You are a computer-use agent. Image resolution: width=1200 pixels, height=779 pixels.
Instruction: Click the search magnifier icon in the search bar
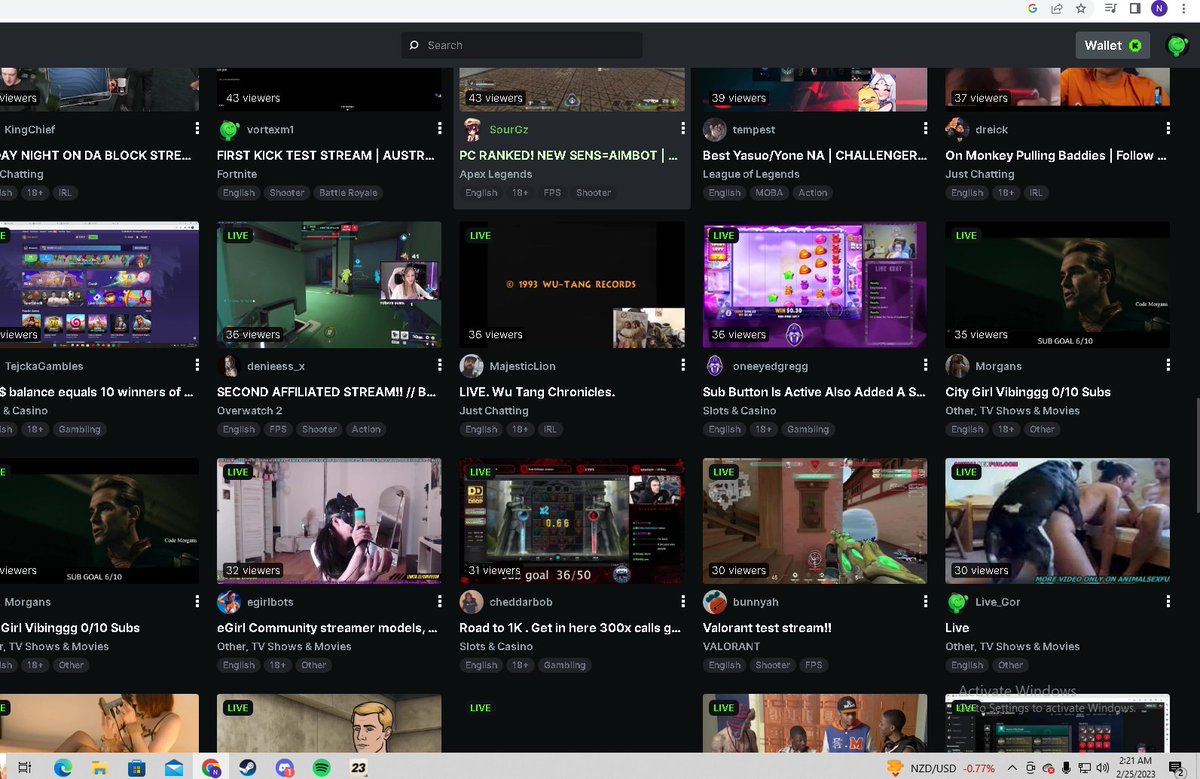[413, 44]
